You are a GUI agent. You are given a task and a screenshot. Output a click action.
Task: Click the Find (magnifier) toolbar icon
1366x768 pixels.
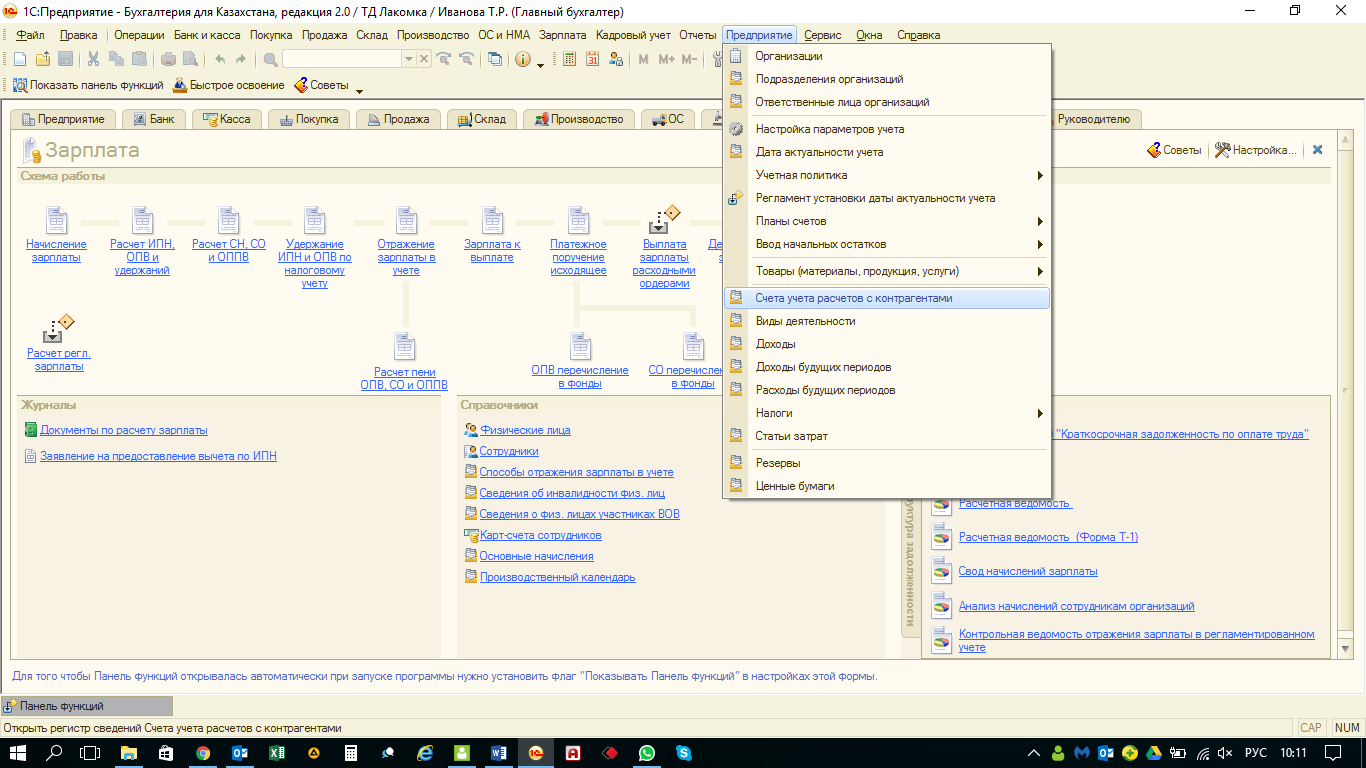tap(270, 59)
